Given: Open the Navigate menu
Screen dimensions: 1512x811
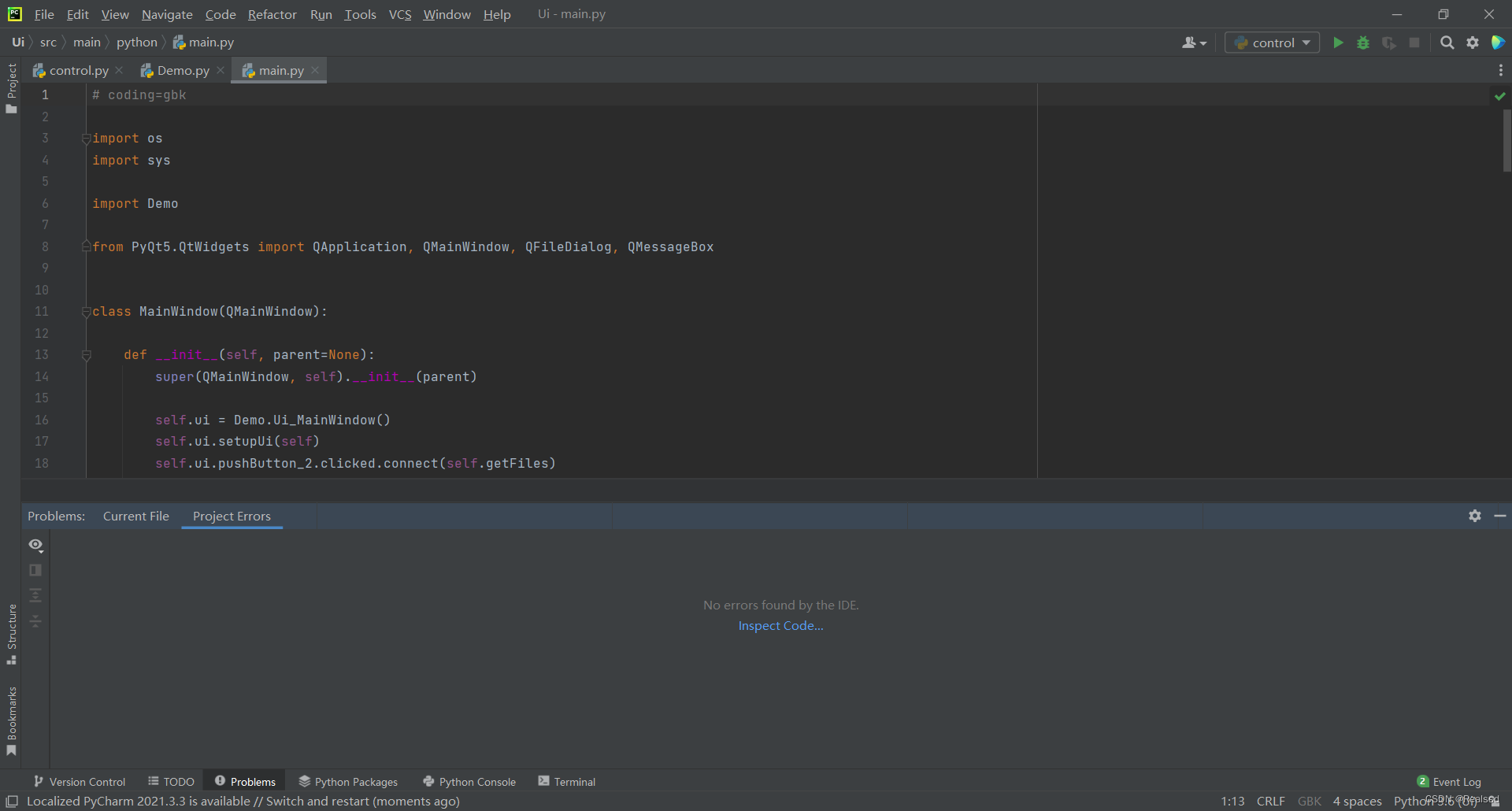Looking at the screenshot, I should tap(167, 14).
